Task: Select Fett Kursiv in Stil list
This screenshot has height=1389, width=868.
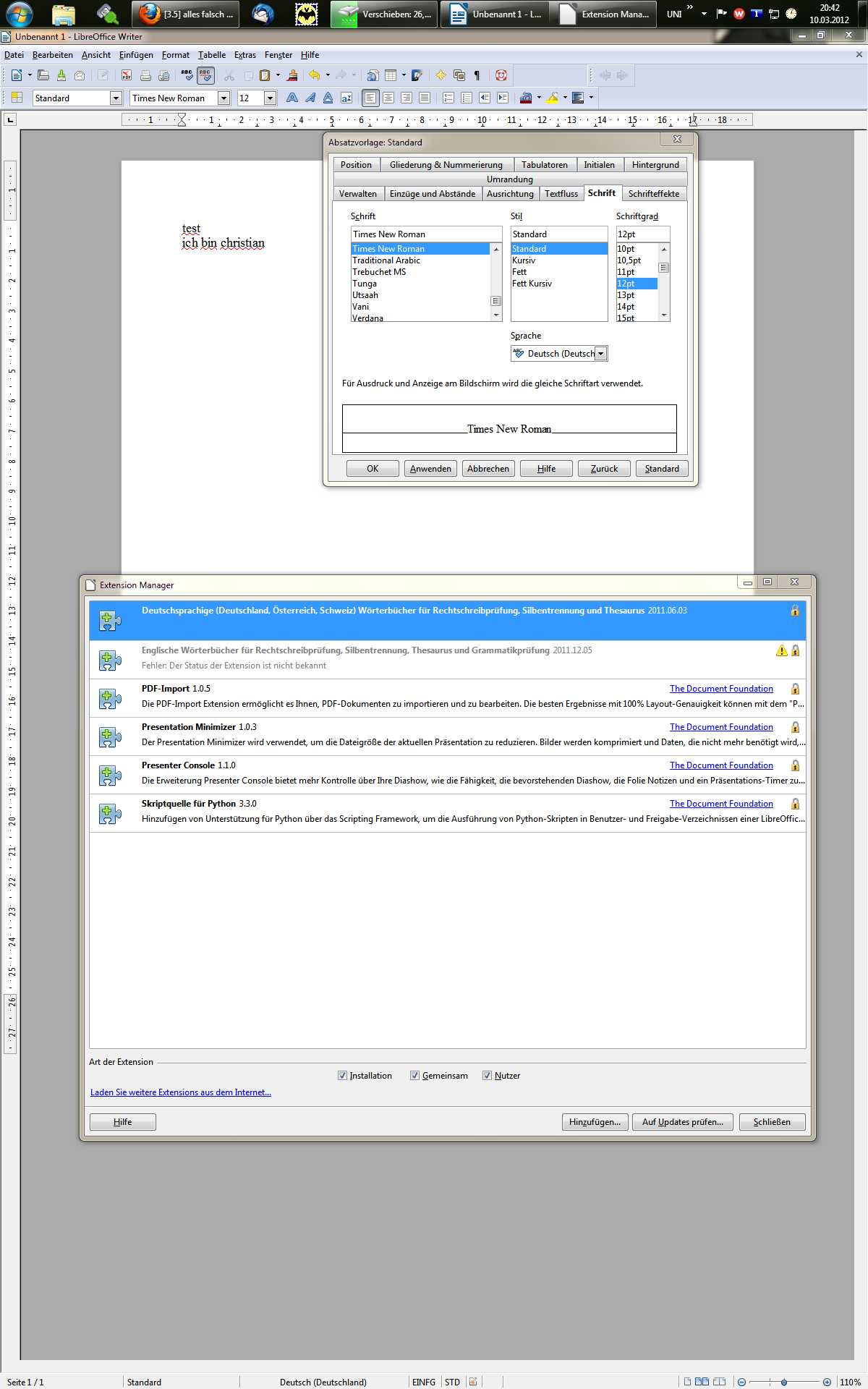Action: pyautogui.click(x=532, y=284)
